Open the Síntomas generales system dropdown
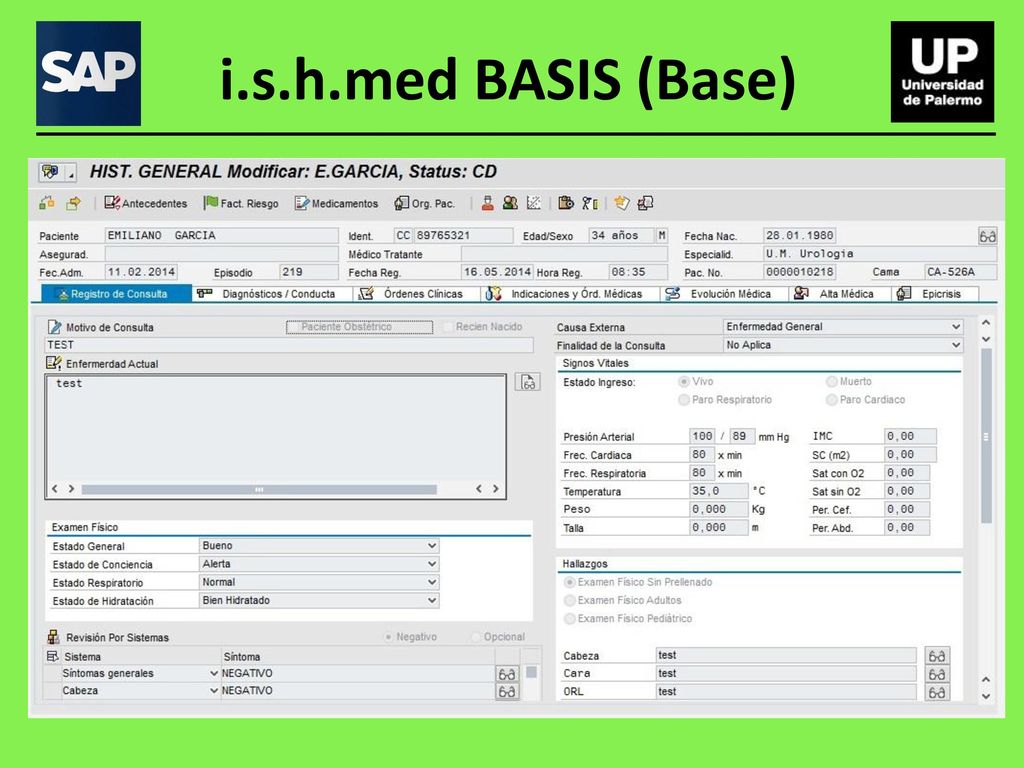The height and width of the screenshot is (768, 1024). click(x=214, y=673)
